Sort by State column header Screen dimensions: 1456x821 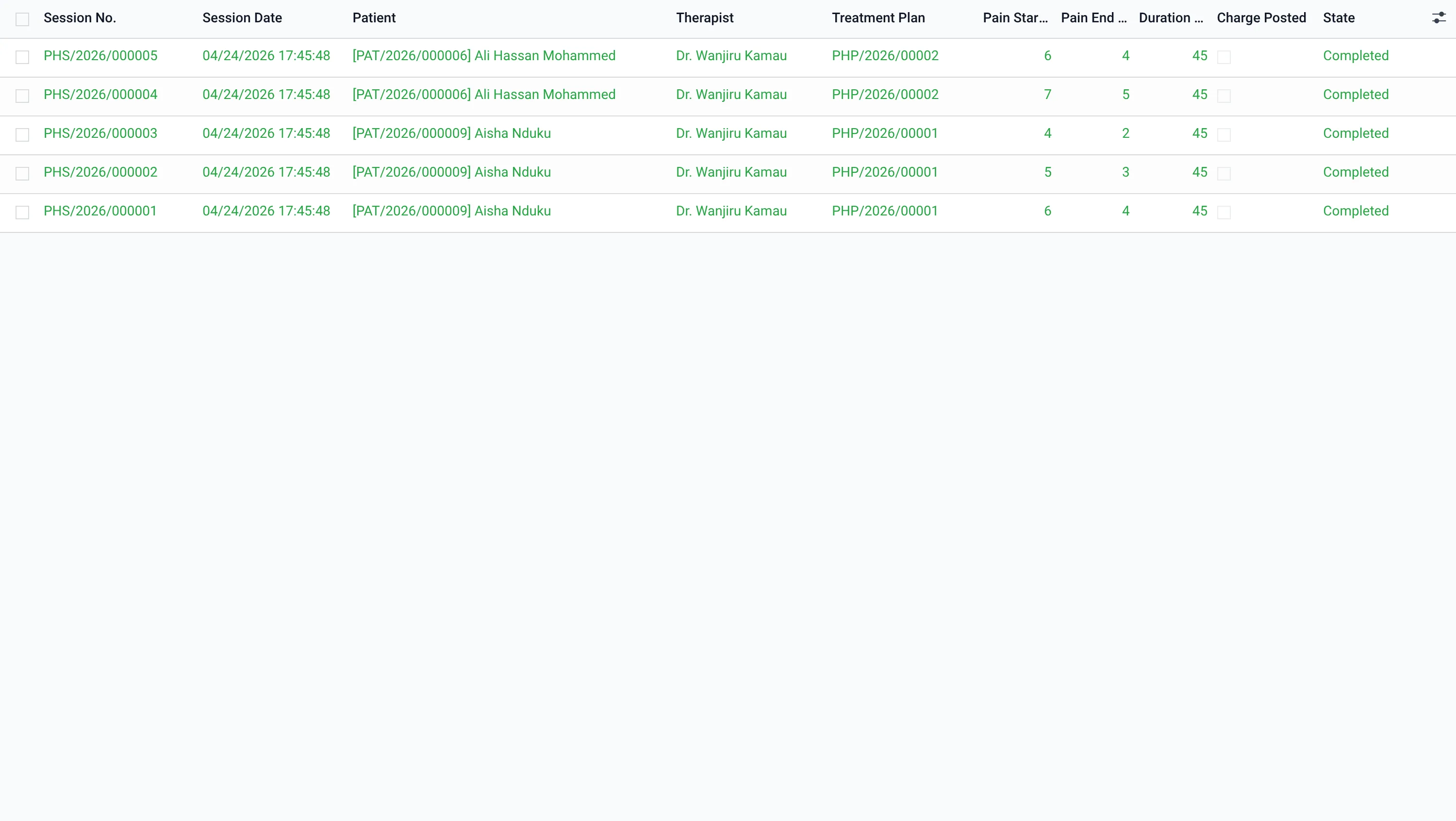1339,18
